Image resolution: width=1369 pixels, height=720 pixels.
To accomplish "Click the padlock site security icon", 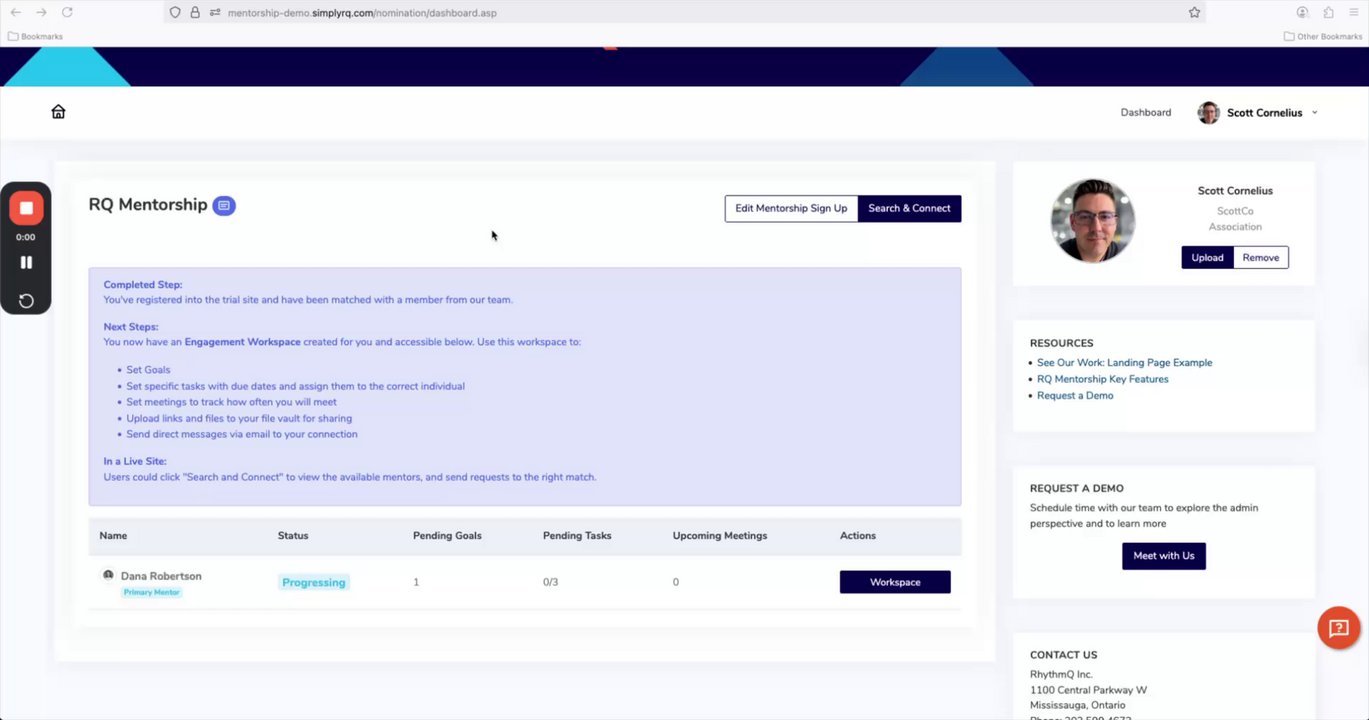I will (x=195, y=12).
